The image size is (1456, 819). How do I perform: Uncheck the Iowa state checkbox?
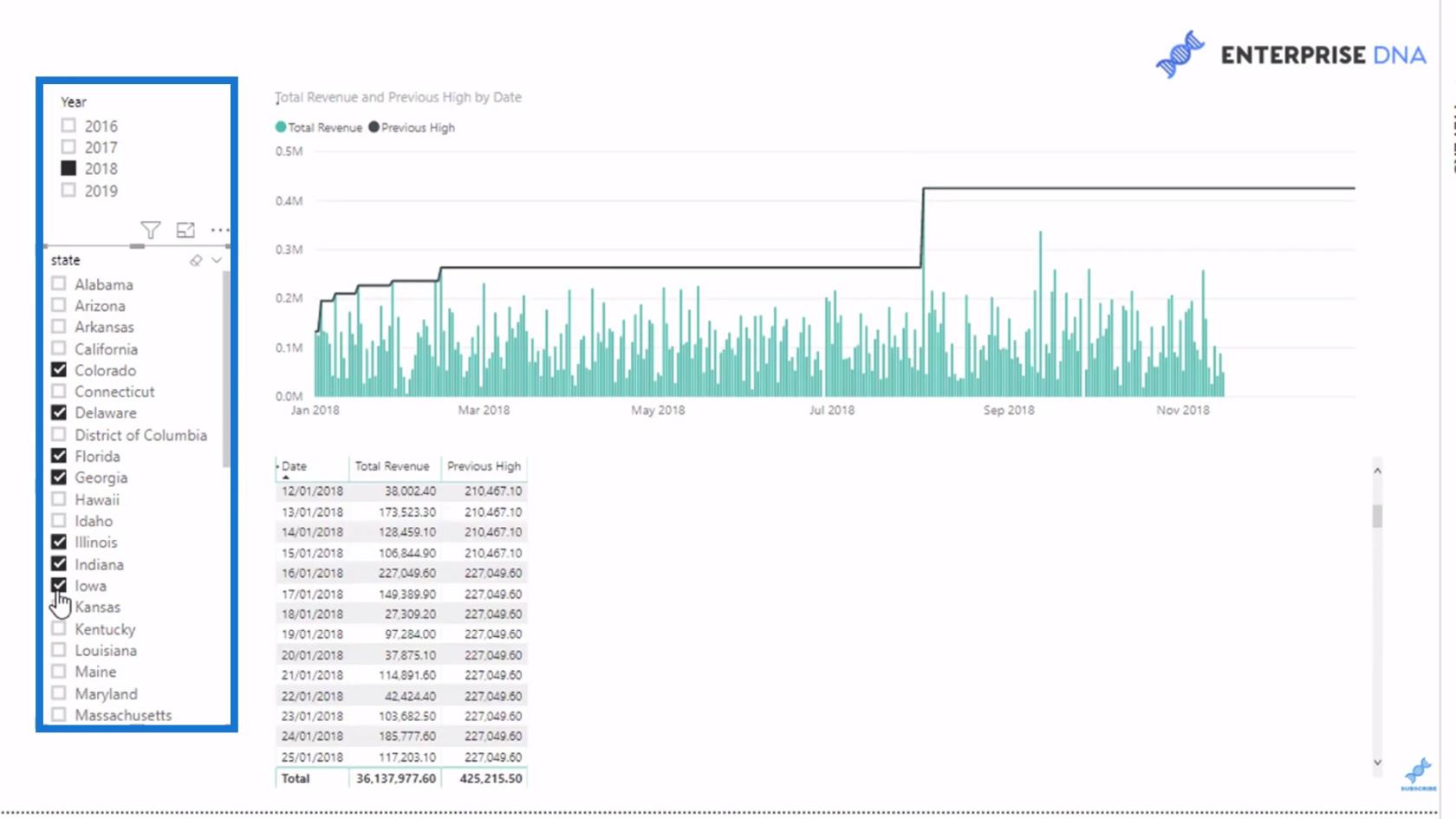click(59, 585)
